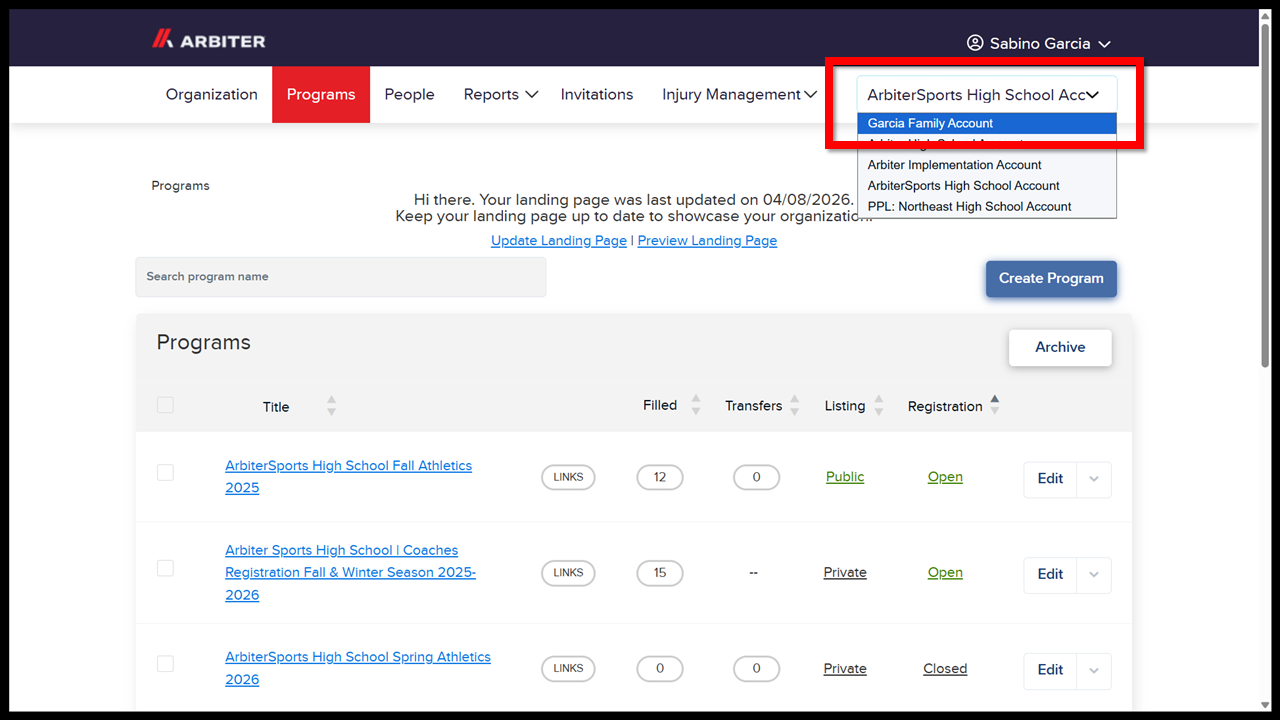This screenshot has width=1280, height=720.
Task: Tick the Spring Athletics 2026 row checkbox
Action: coord(165,664)
